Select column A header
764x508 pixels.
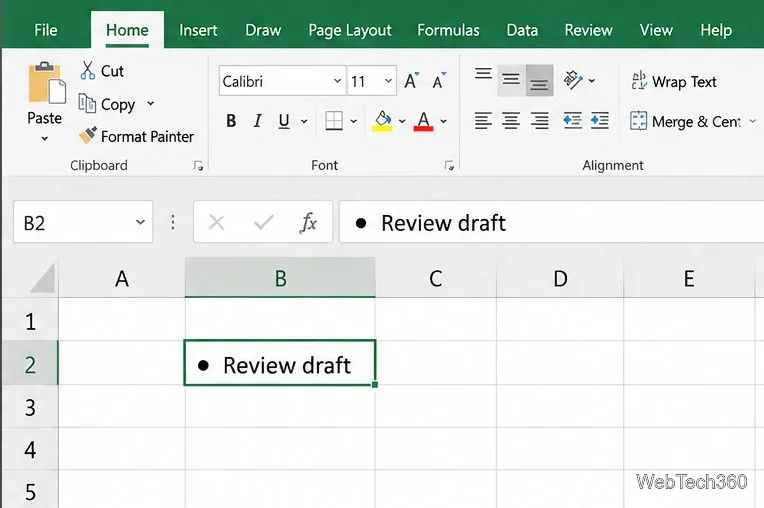click(122, 279)
